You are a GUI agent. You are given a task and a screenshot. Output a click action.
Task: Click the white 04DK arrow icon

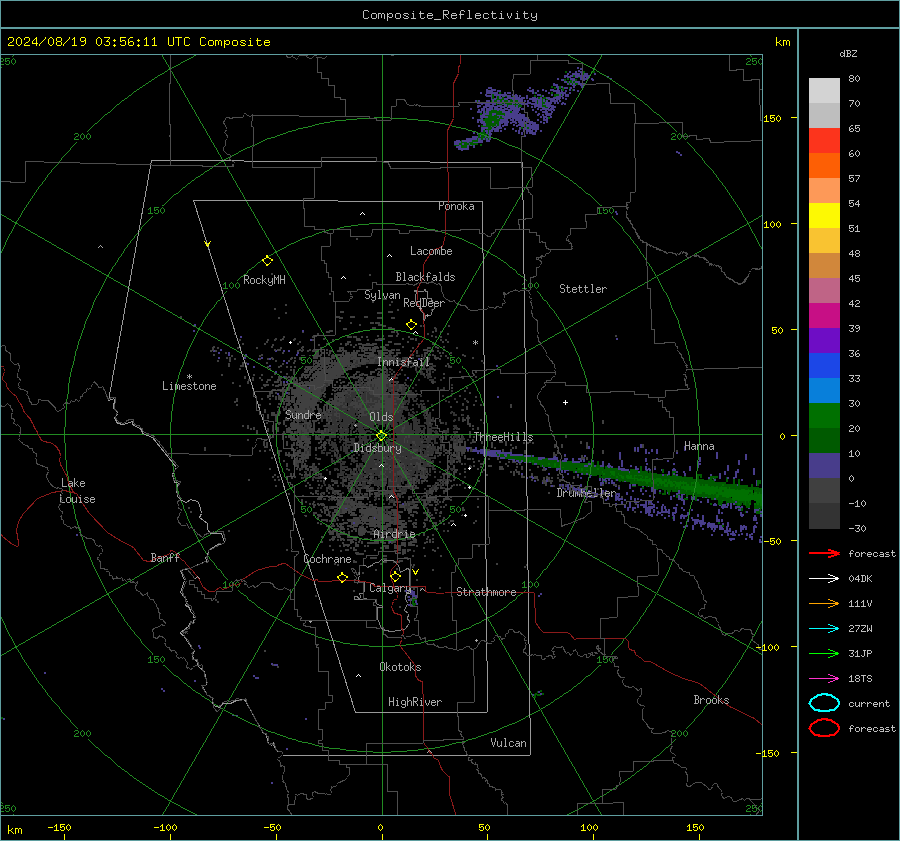pyautogui.click(x=824, y=579)
